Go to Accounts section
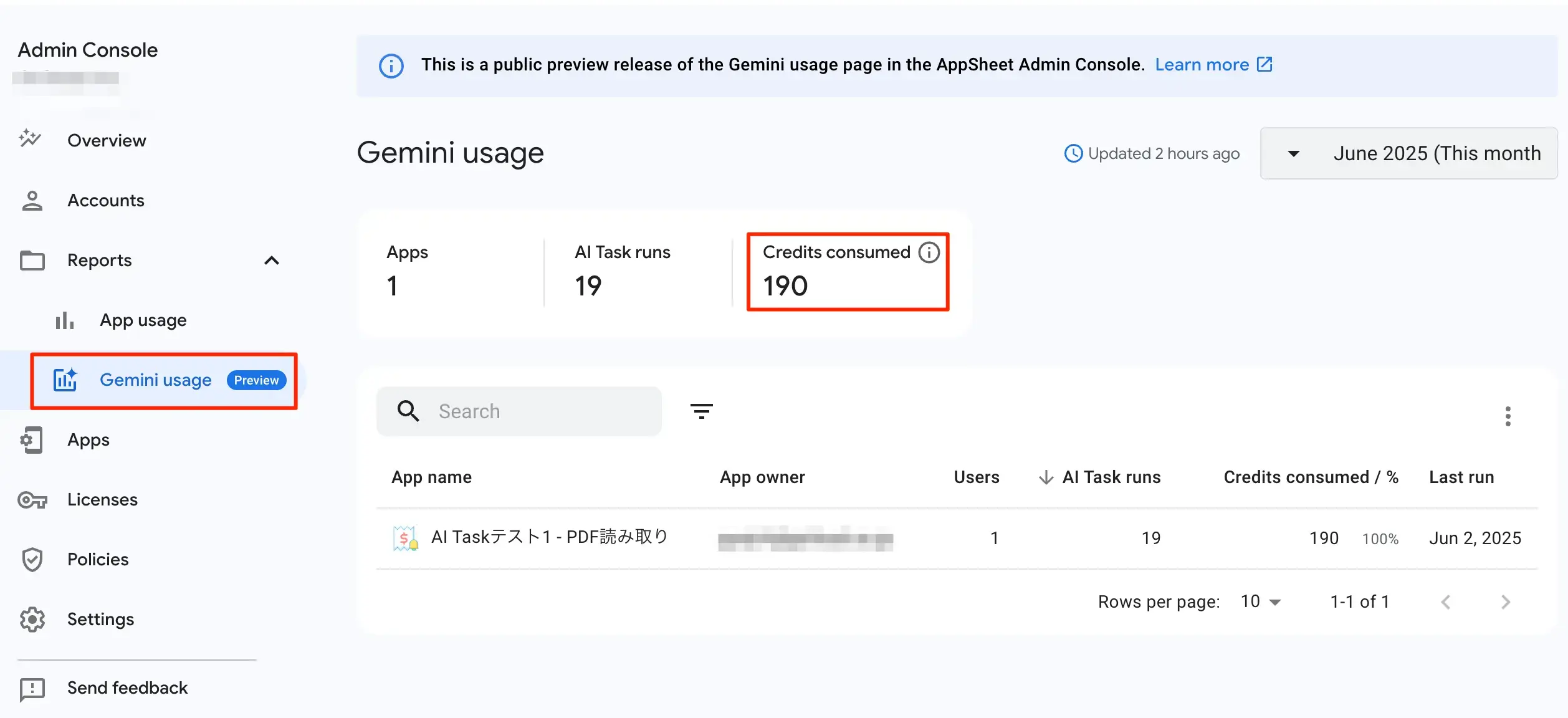 point(106,200)
